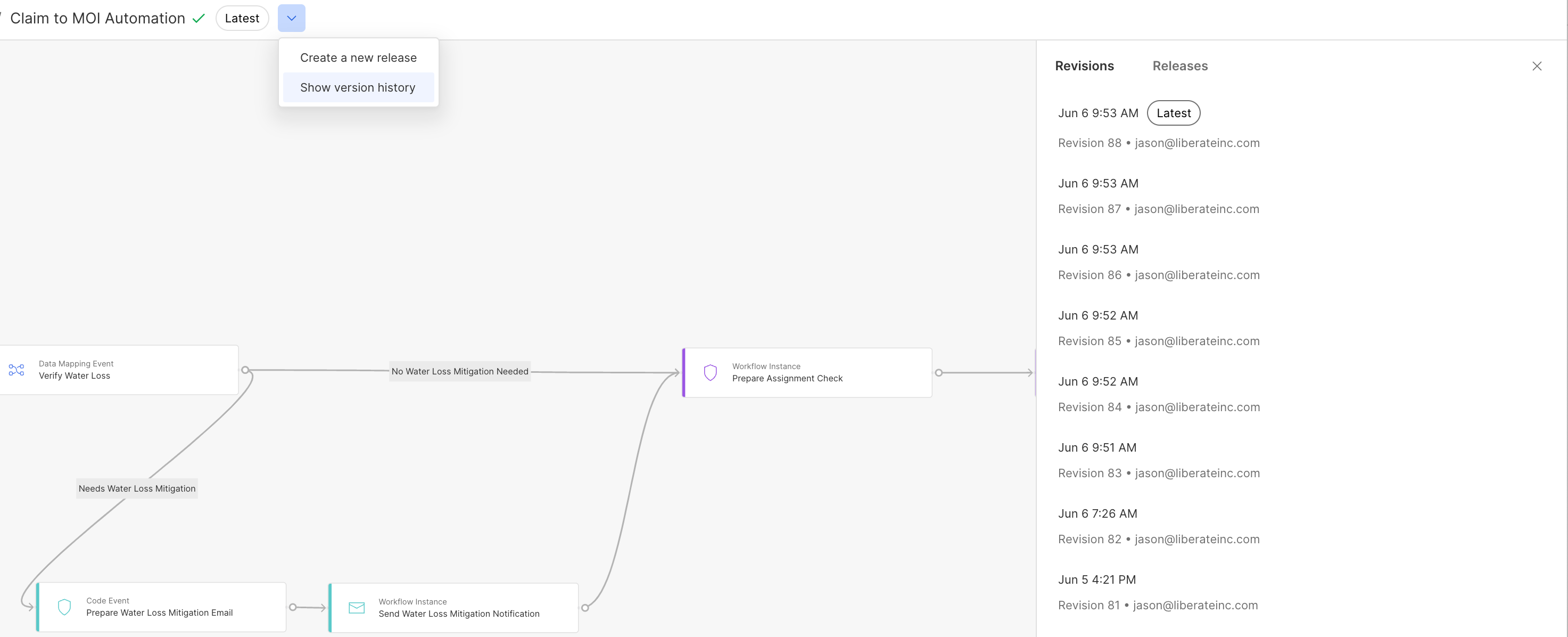Viewport: 1568px width, 637px height.
Task: Click the No Water Loss Mitigation Needed label
Action: click(x=459, y=371)
